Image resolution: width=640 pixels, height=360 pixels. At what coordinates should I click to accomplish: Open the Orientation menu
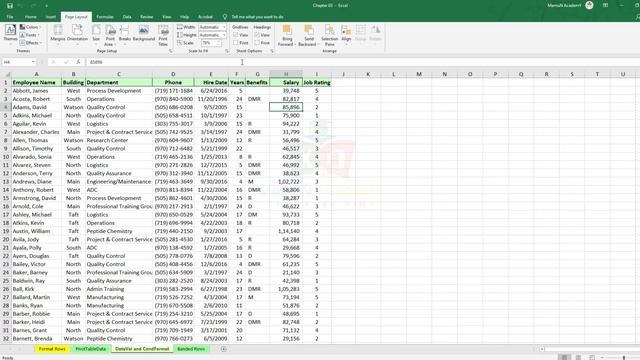[77, 34]
